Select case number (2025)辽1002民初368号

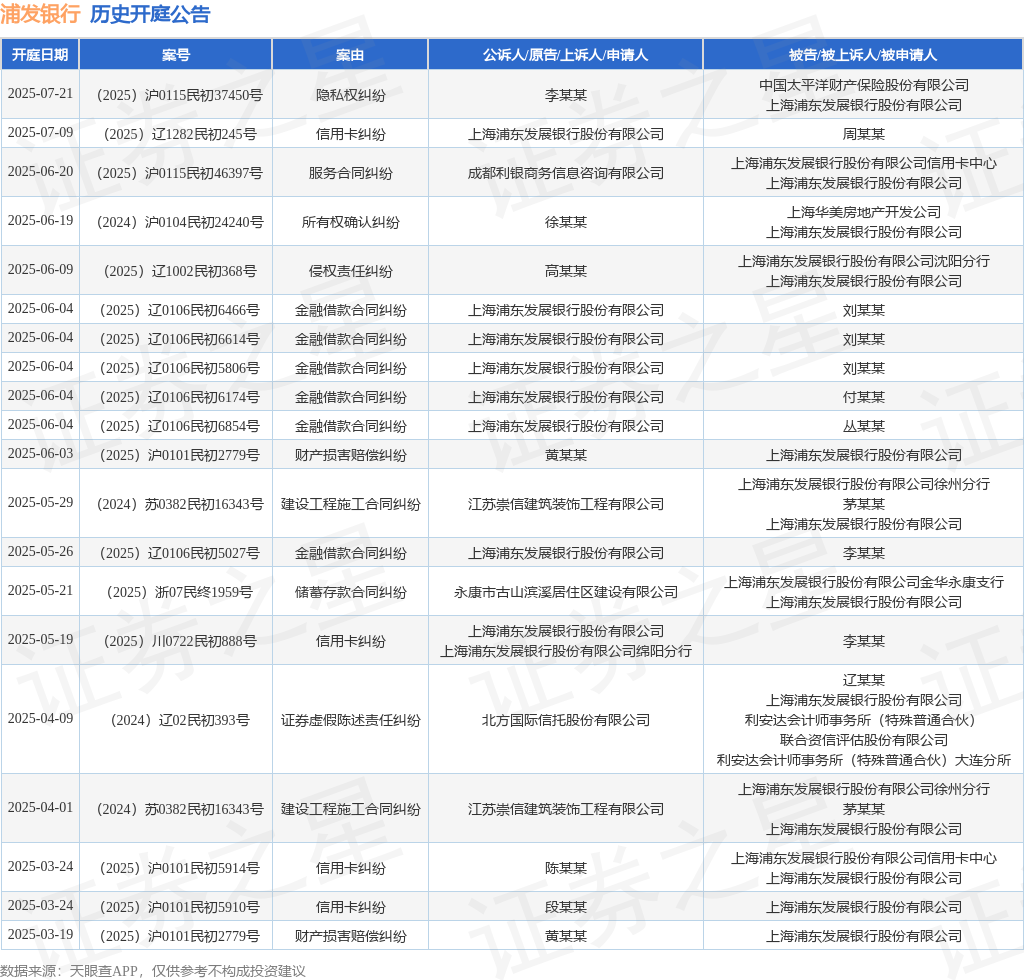click(180, 271)
